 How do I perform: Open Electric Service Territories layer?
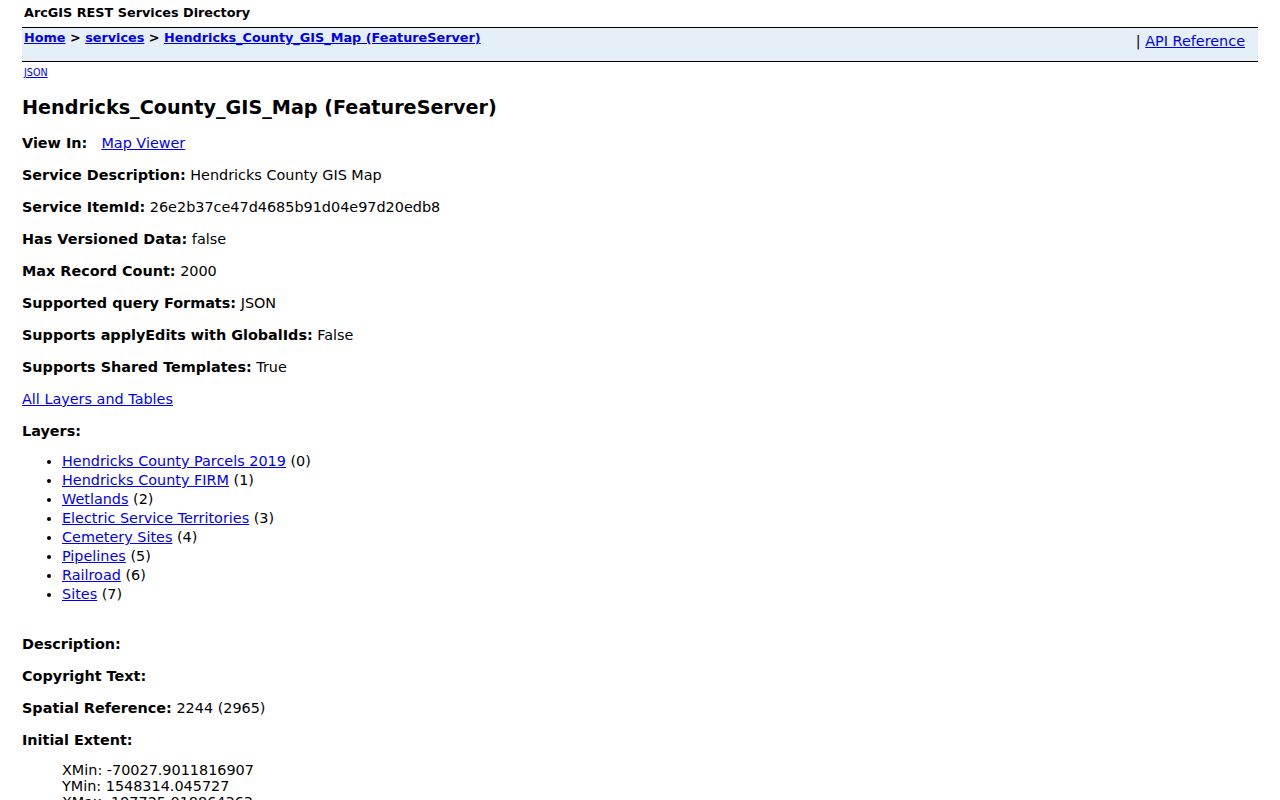(x=155, y=518)
